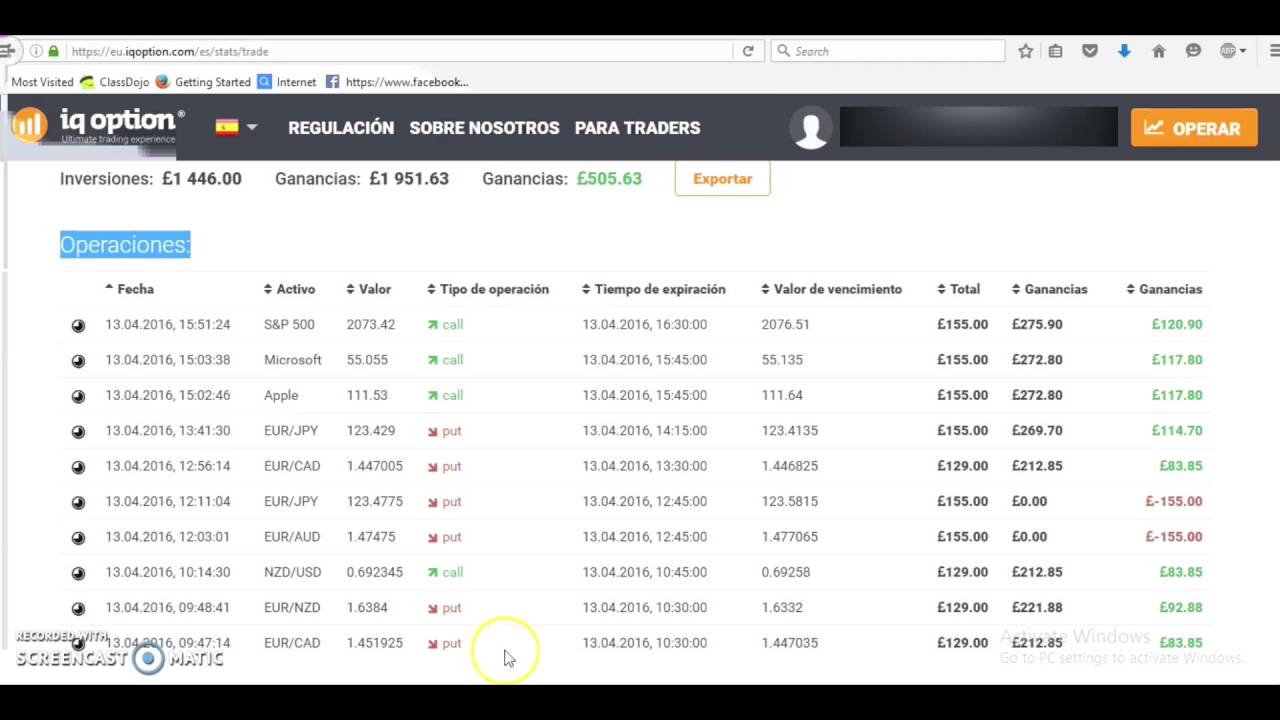1280x720 pixels.
Task: Click the £221.88 Ganancias cell
Action: pos(1037,607)
